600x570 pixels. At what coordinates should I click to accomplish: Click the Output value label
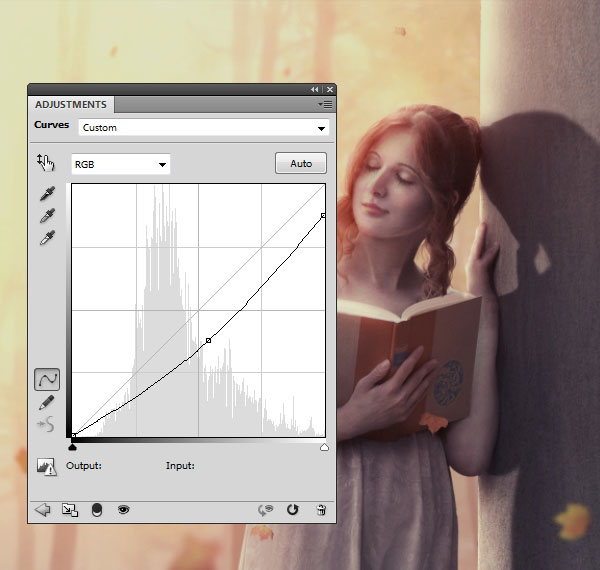(x=84, y=466)
